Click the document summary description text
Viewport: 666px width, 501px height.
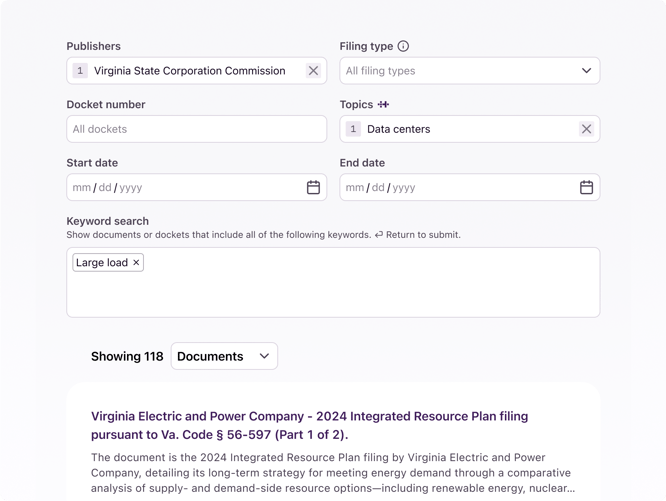330,473
